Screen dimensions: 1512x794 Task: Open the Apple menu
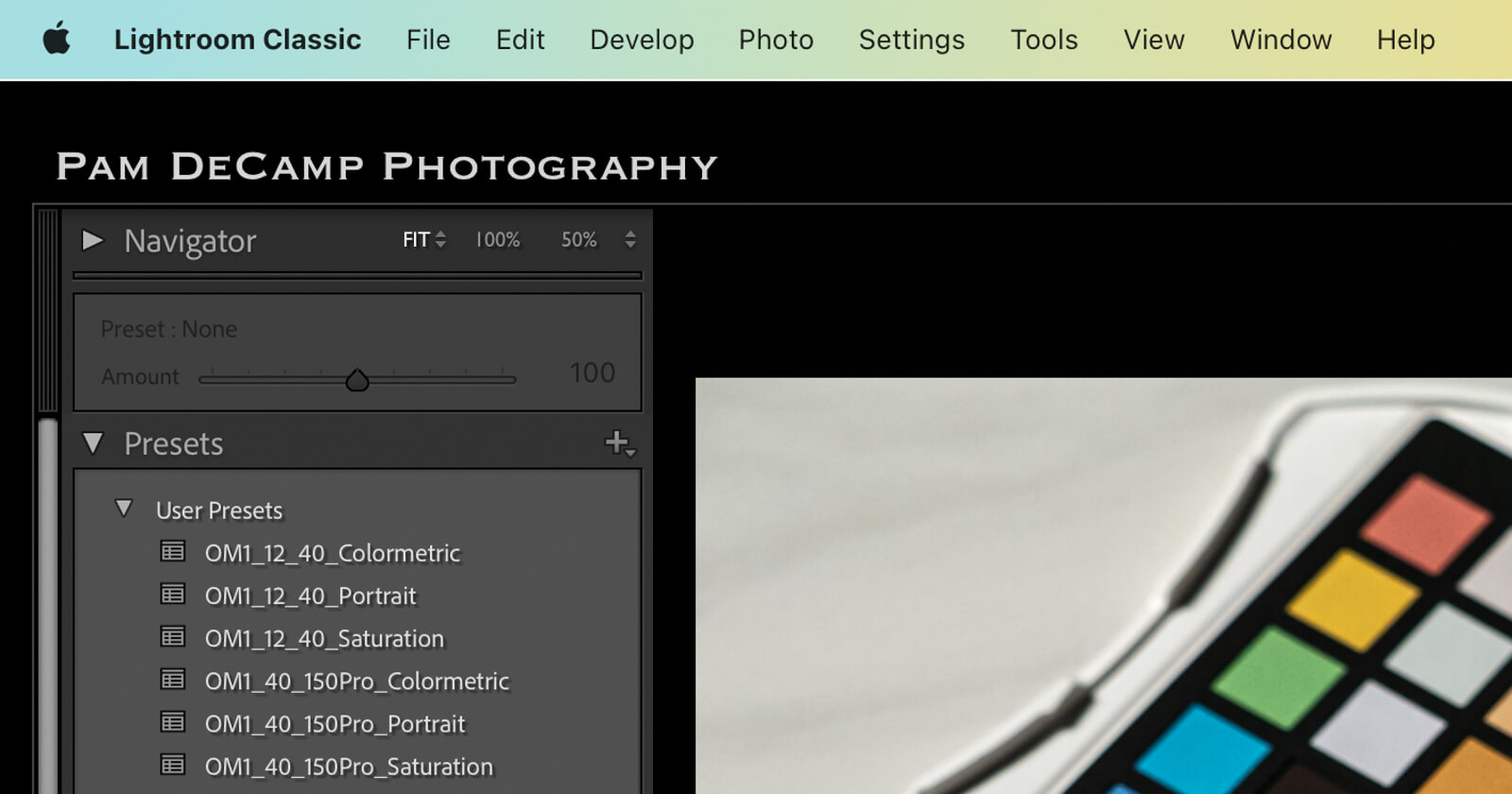[x=57, y=40]
